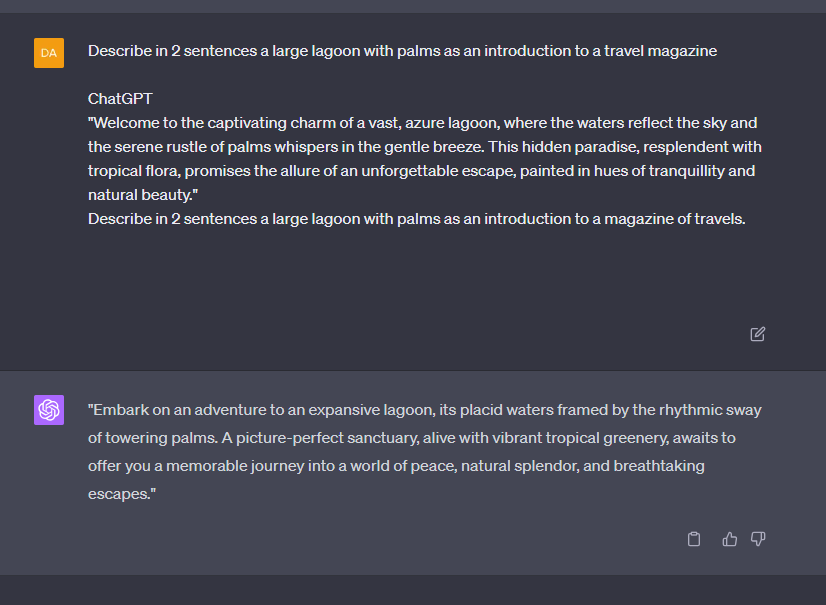Click the prompt line ending "magazine of travels."

[x=417, y=219]
